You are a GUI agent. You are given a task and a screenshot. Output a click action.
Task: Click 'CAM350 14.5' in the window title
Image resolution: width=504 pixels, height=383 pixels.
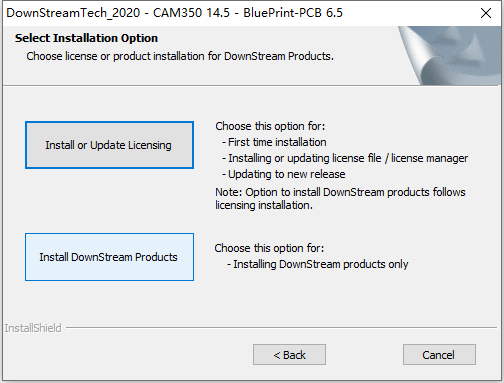[191, 13]
